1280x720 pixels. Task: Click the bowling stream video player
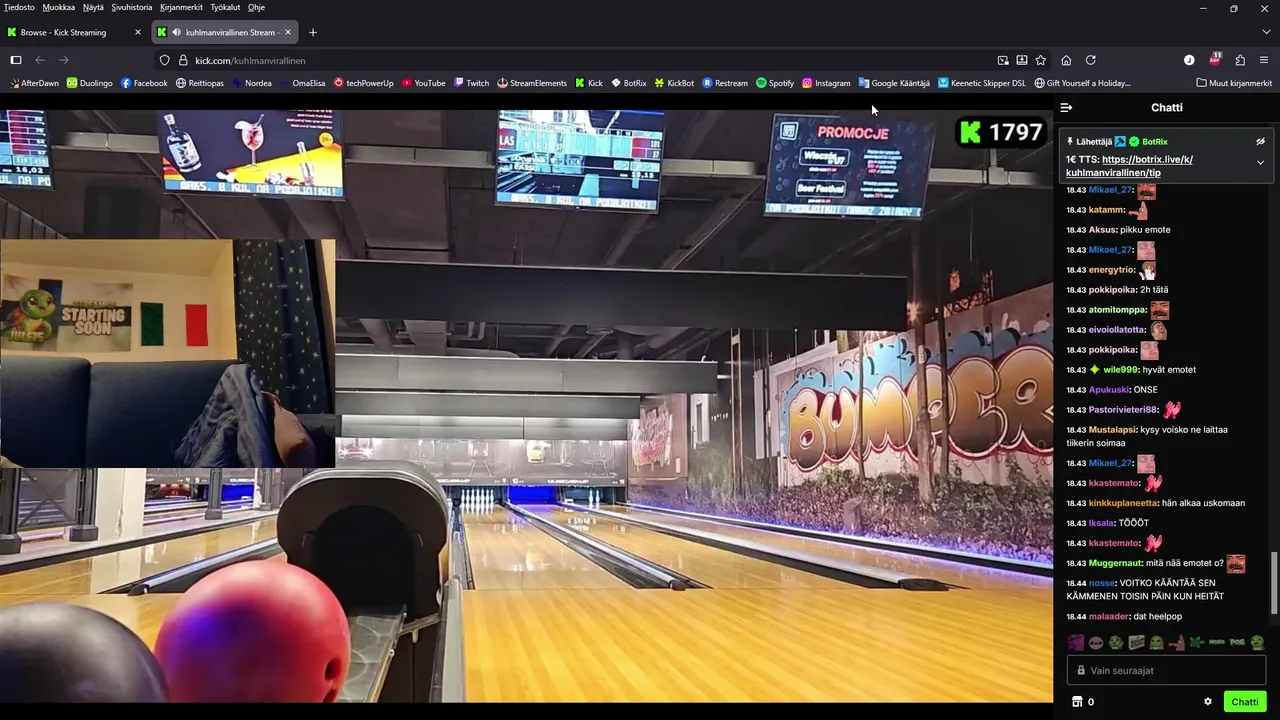(526, 406)
